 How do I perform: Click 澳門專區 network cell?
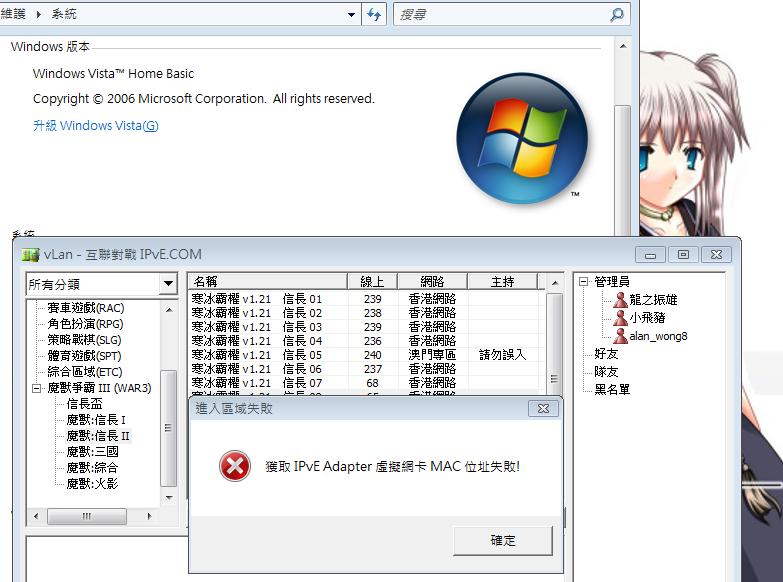432,355
